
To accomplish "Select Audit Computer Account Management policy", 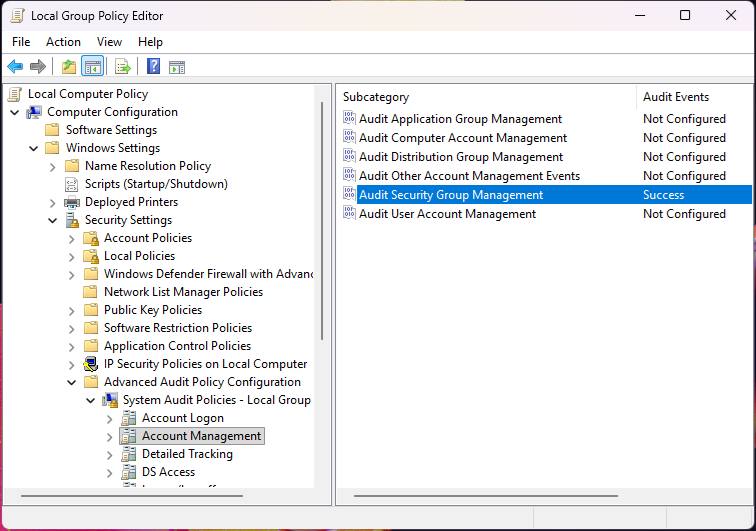I will (x=462, y=138).
